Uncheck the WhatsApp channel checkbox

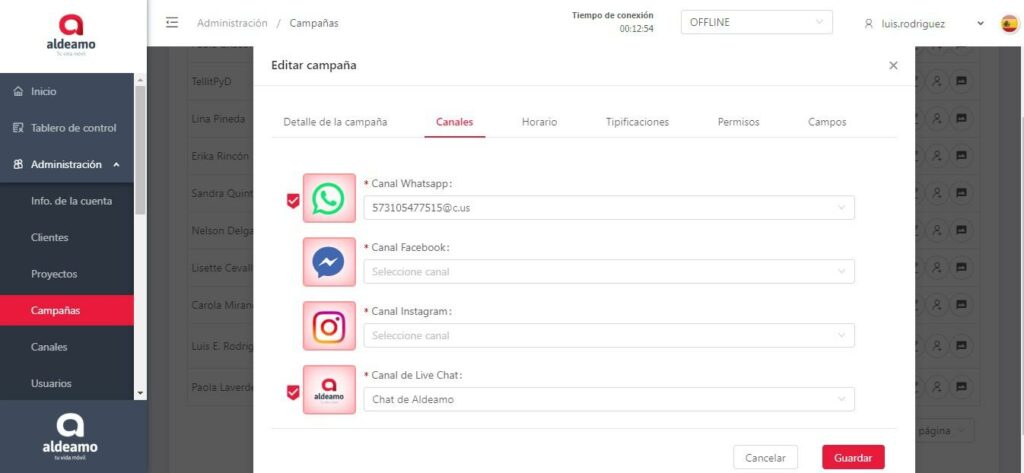(x=292, y=200)
